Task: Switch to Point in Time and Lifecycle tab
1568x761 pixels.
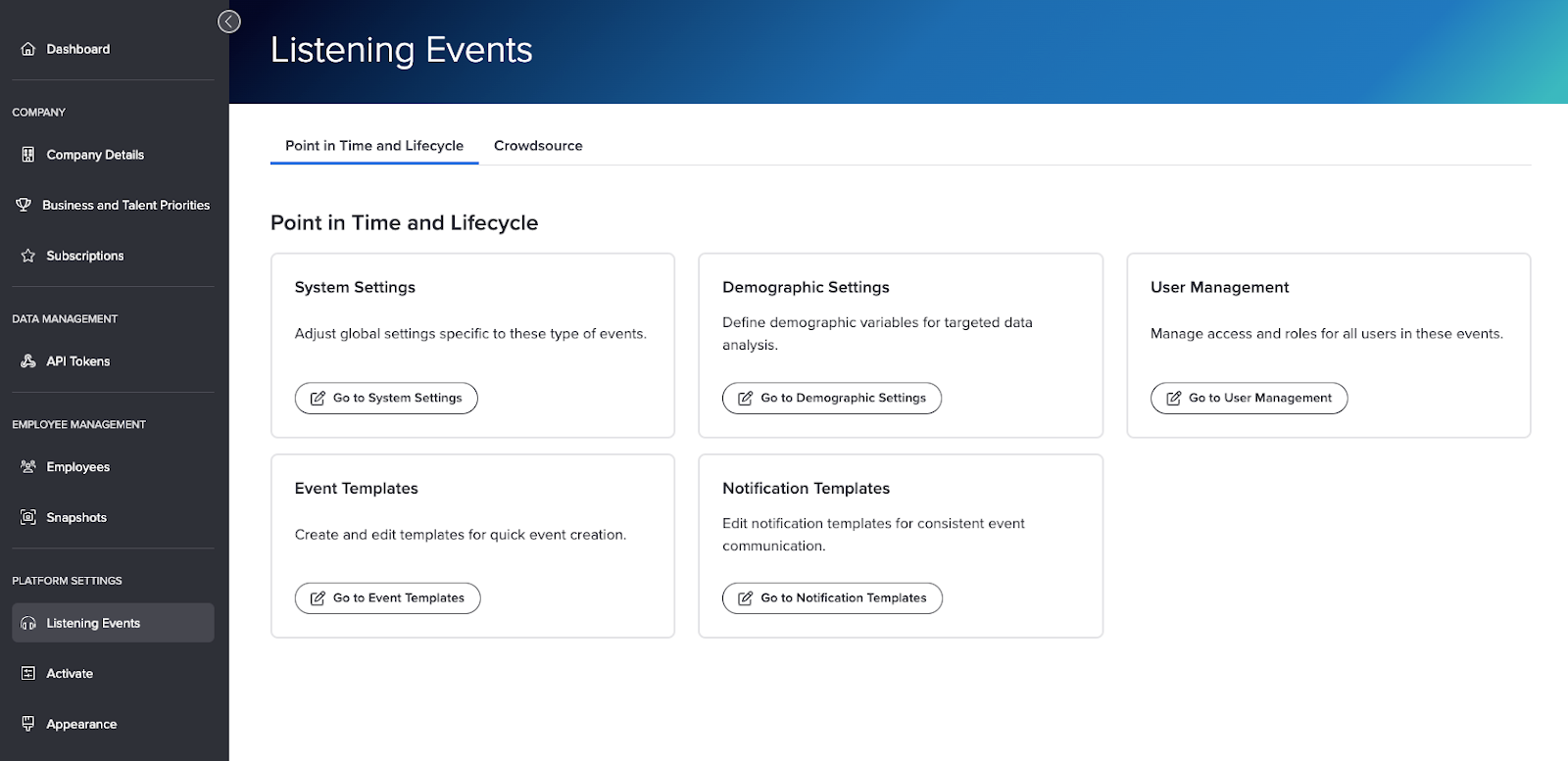Action: click(374, 145)
